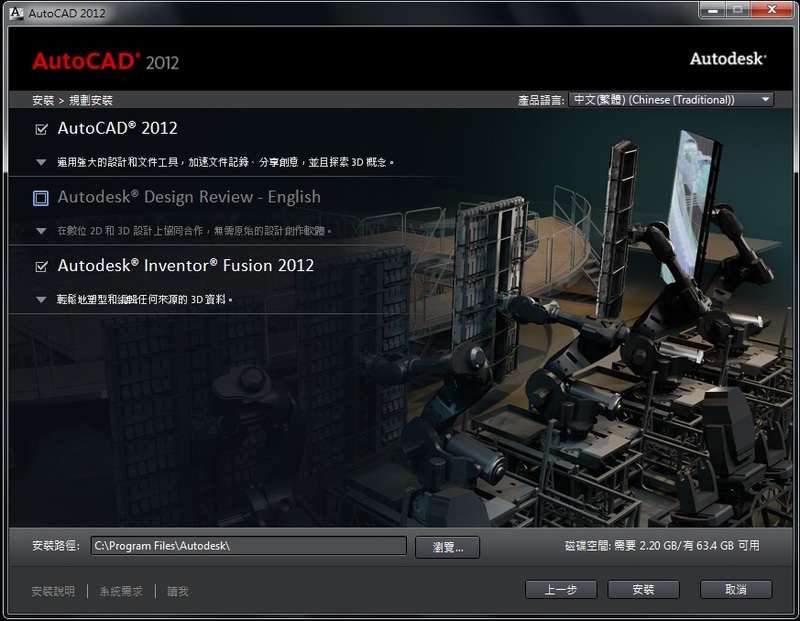Click the Autodesk Inventor Fusion 2012 title
800x621 pixels.
pos(186,265)
